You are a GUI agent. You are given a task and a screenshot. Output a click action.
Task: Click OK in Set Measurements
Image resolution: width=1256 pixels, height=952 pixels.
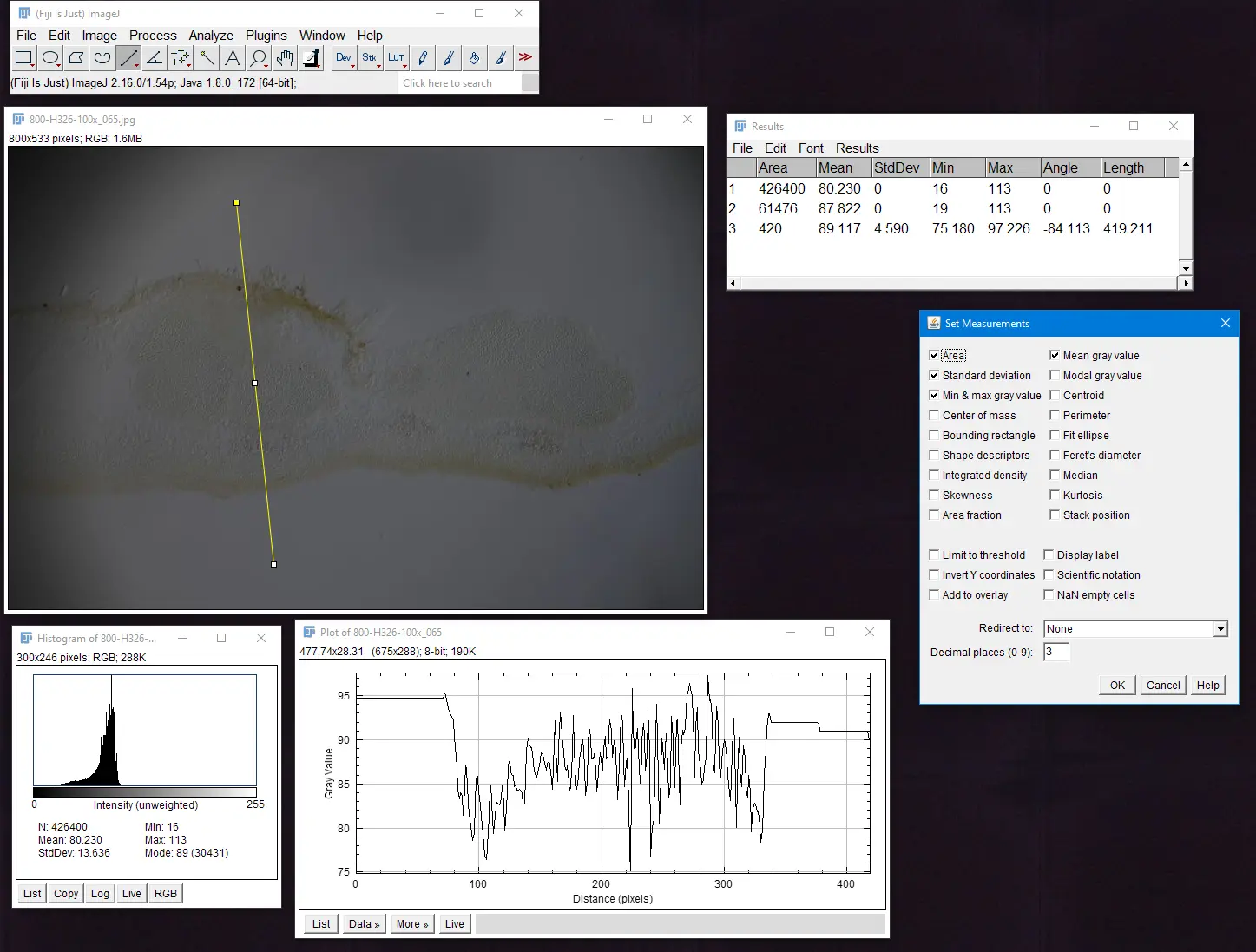tap(1117, 685)
